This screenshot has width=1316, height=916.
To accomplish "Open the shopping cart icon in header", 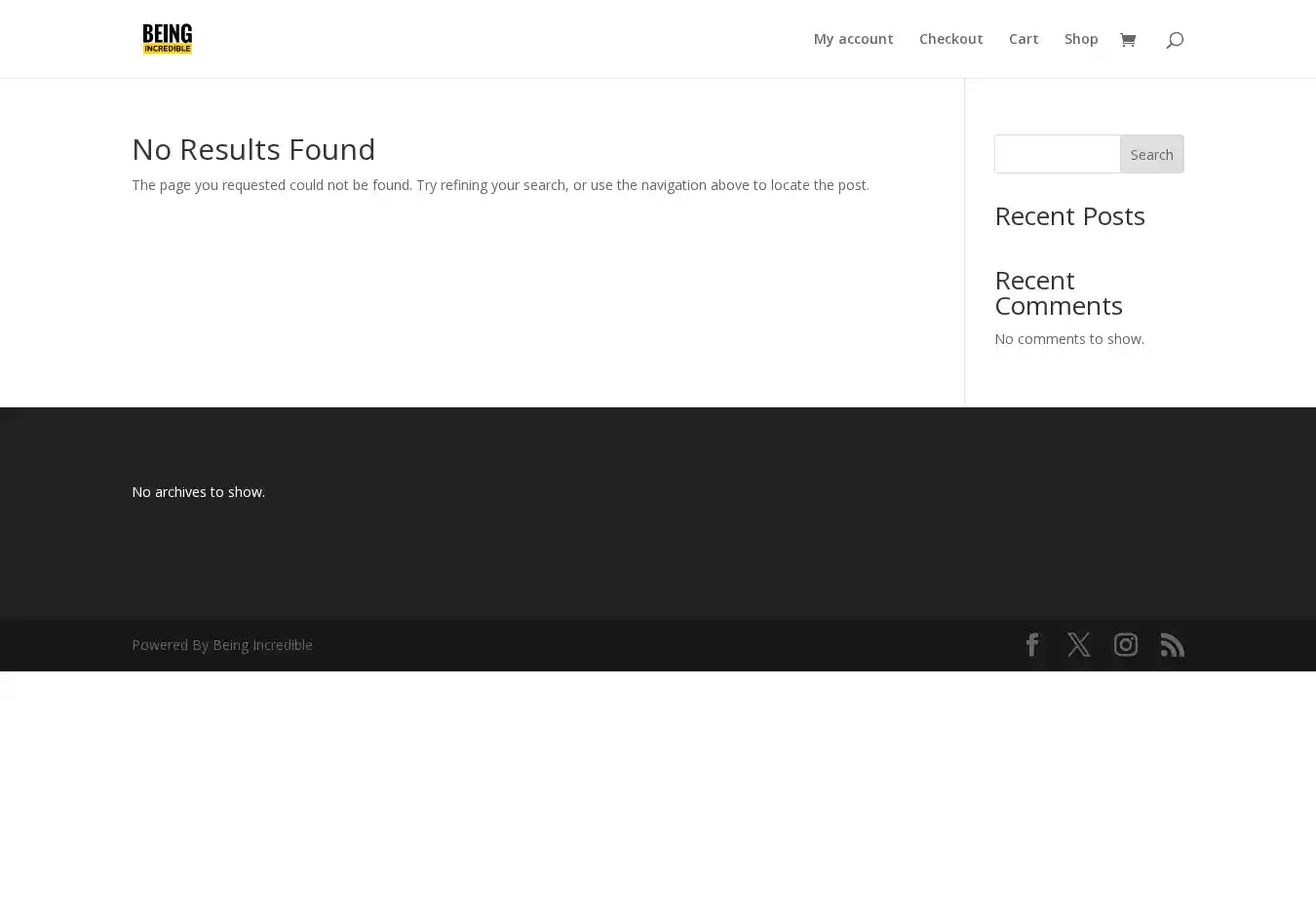I will [1128, 40].
